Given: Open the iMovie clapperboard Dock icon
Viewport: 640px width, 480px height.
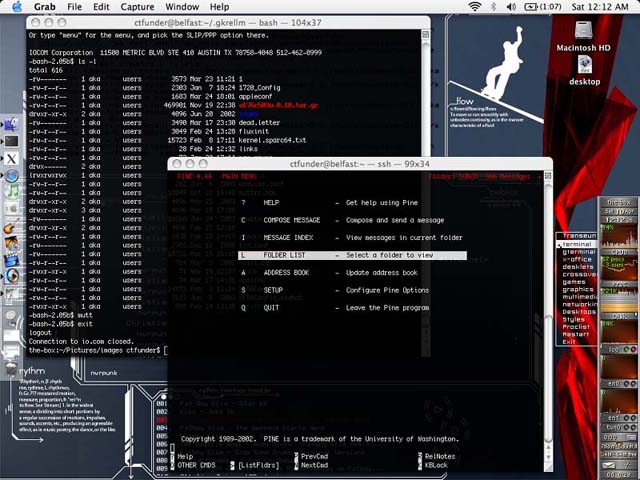Looking at the screenshot, I should point(11,260).
